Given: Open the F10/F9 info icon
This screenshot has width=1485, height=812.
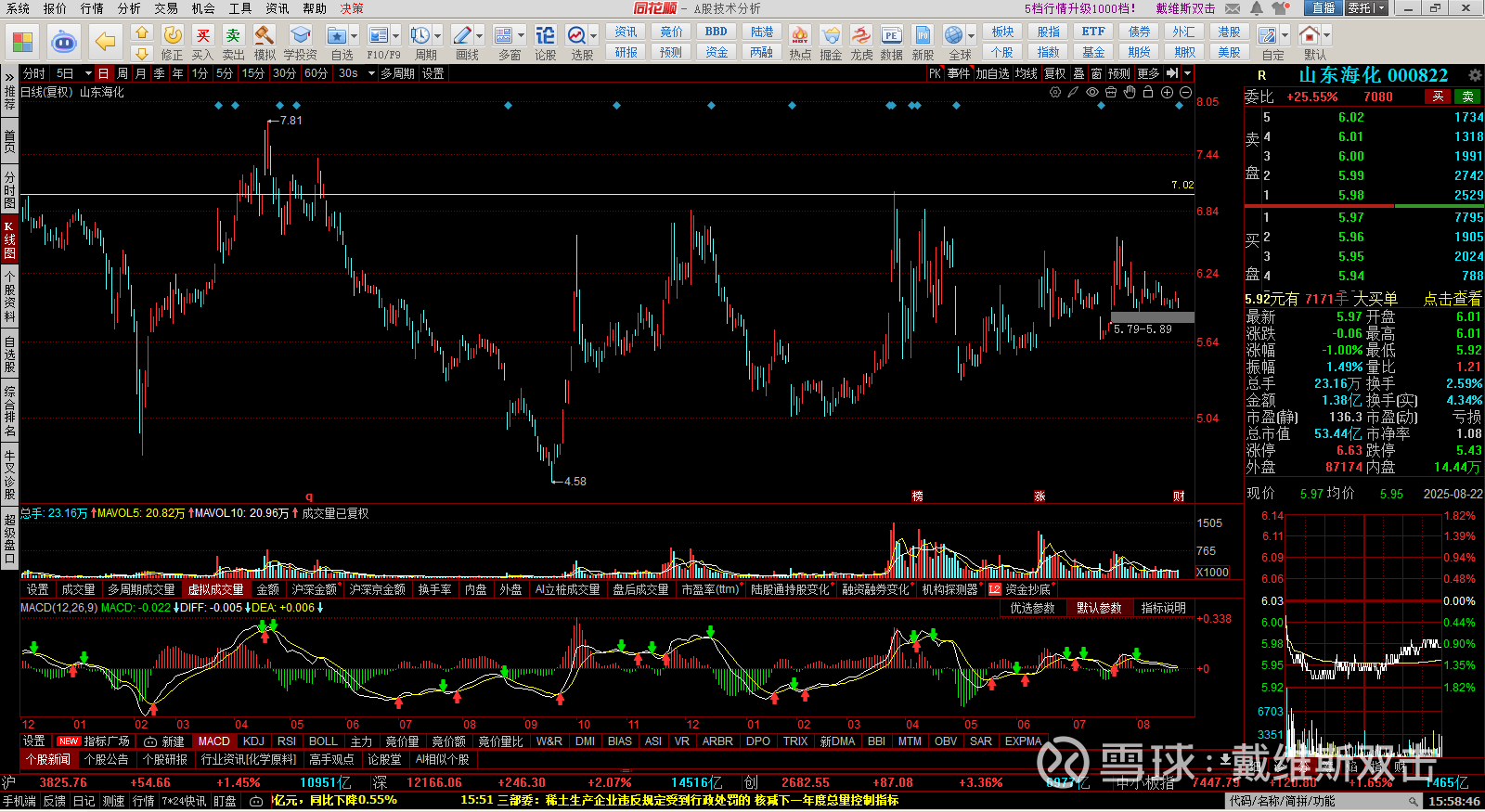Looking at the screenshot, I should pyautogui.click(x=379, y=35).
